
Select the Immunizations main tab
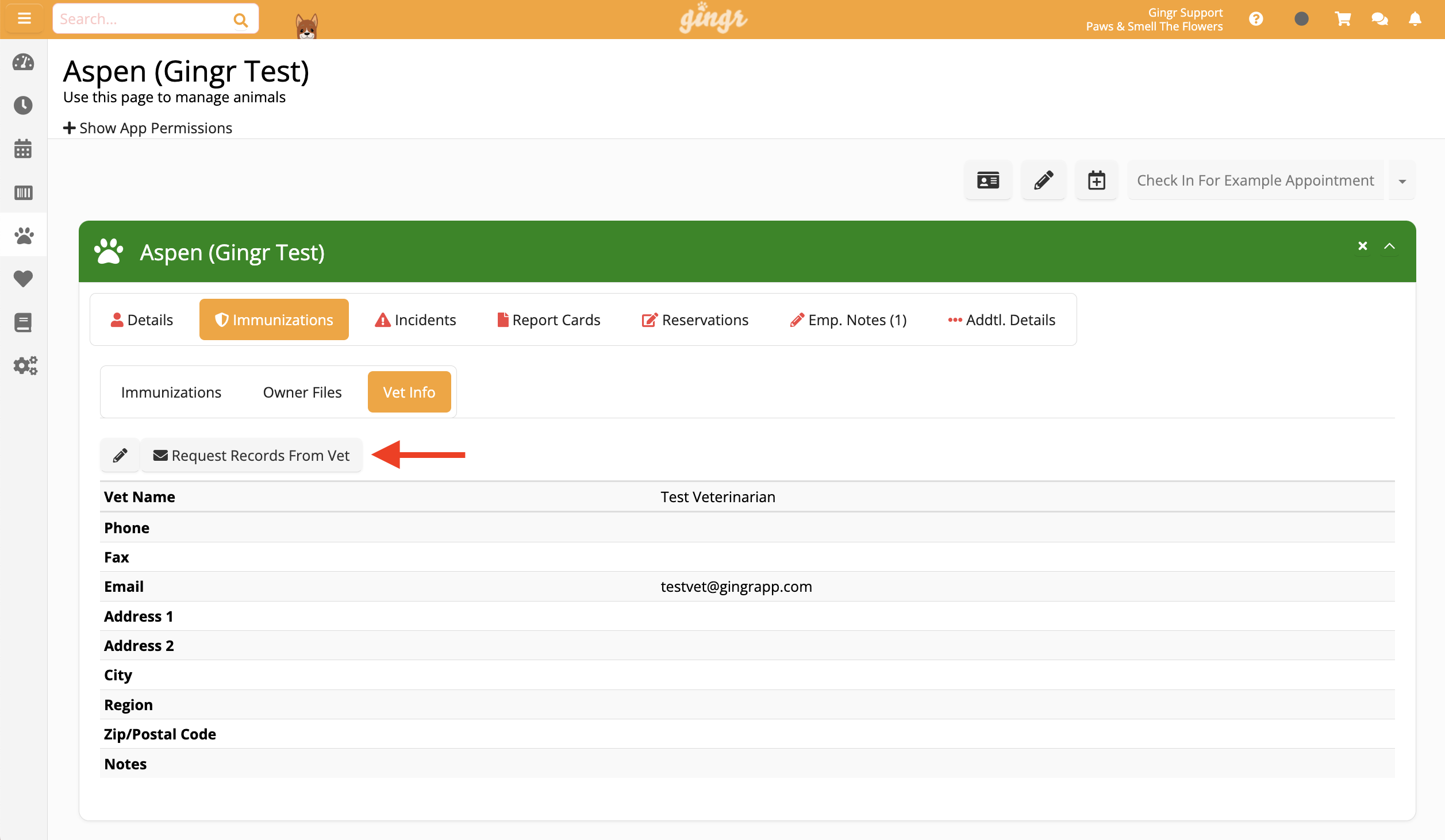point(274,319)
